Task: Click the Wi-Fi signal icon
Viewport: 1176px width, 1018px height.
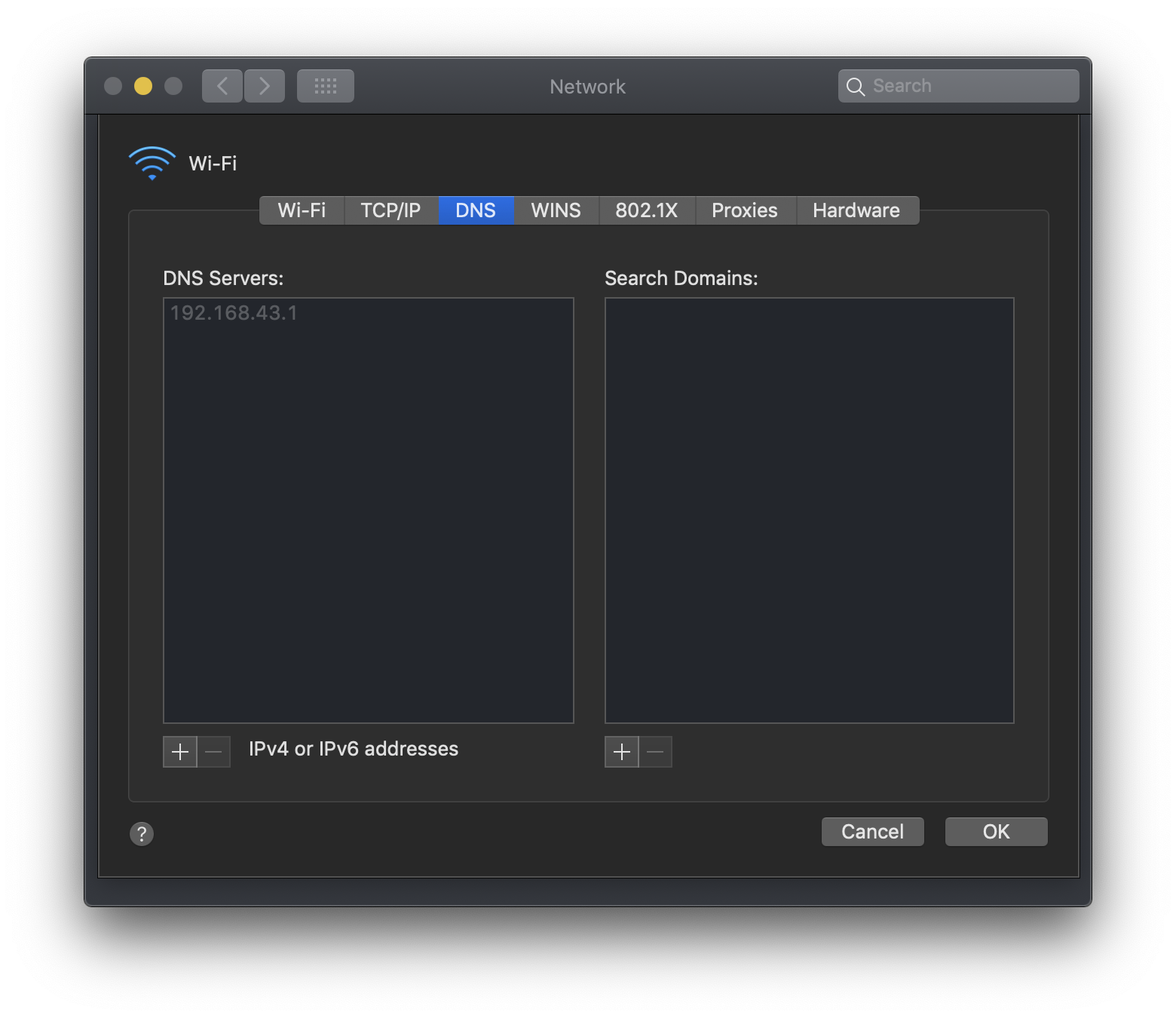Action: 152,163
